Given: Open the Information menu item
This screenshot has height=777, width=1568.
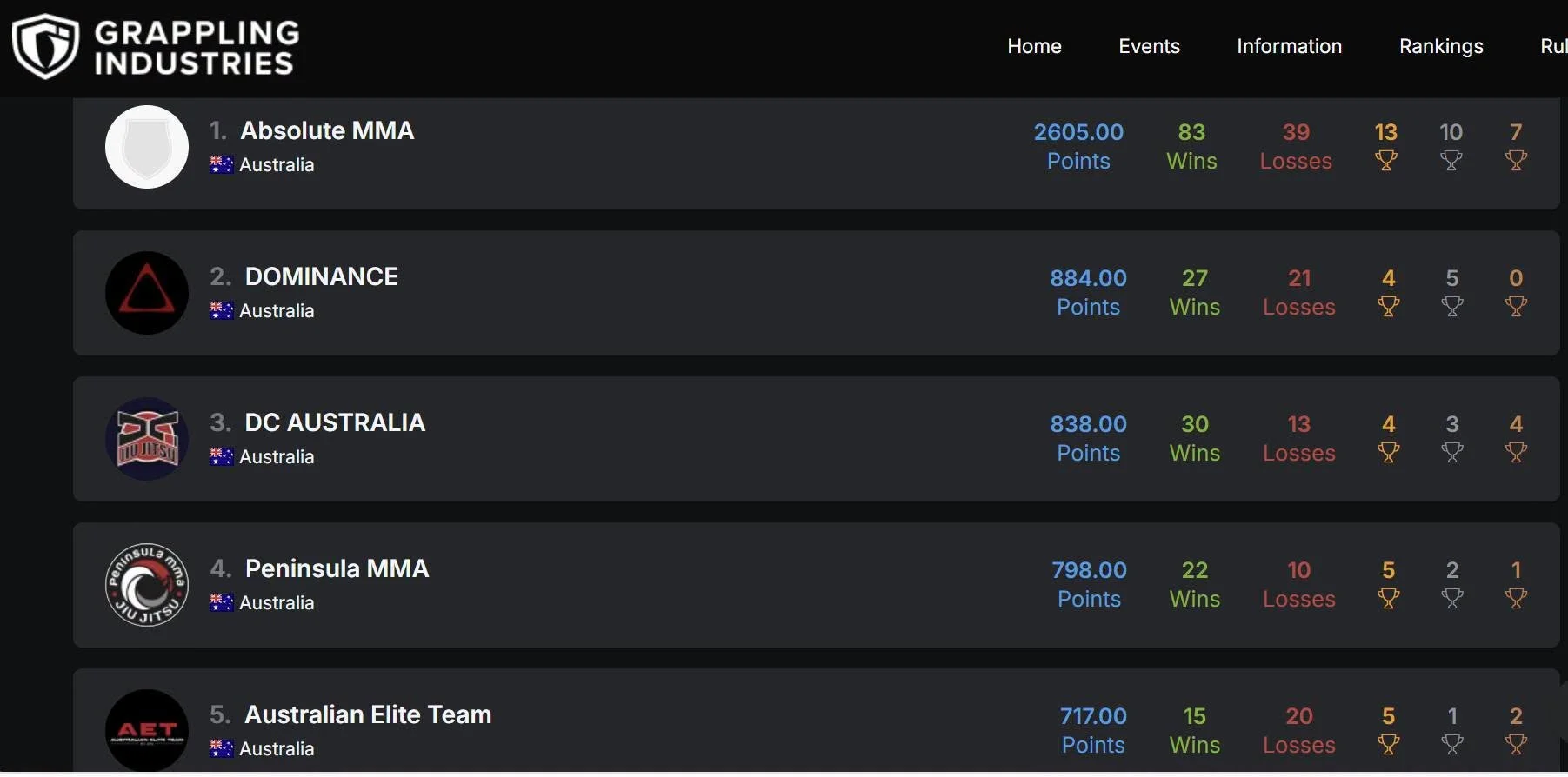Looking at the screenshot, I should 1289,46.
